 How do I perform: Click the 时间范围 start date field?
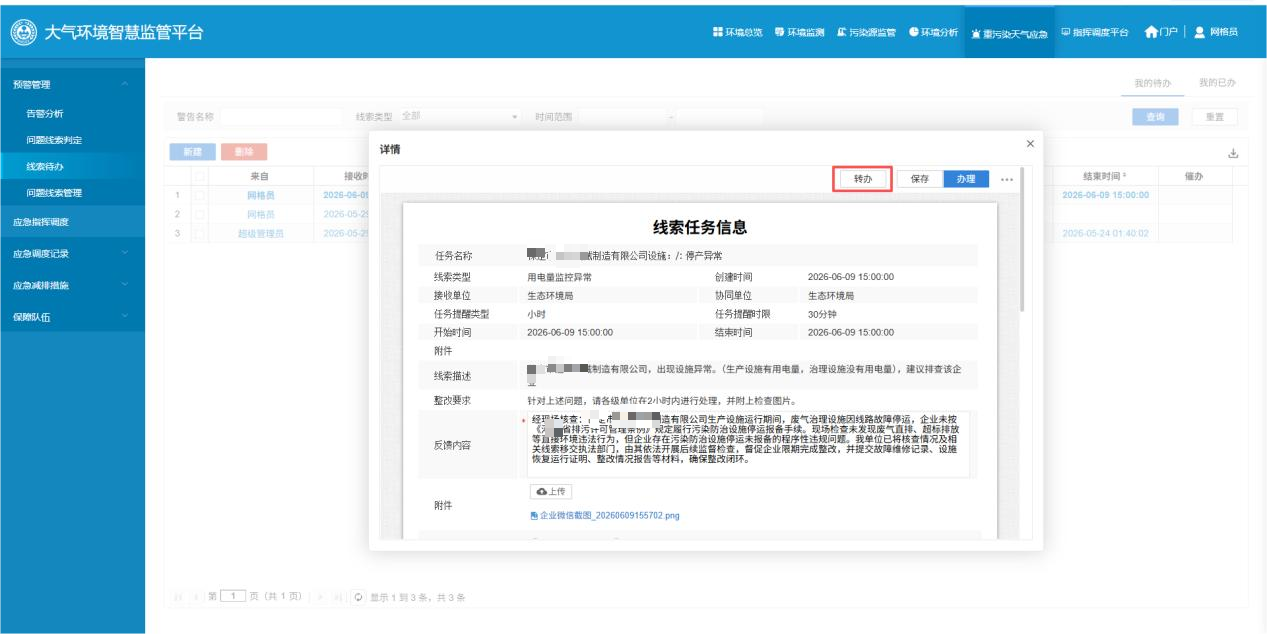click(x=621, y=117)
